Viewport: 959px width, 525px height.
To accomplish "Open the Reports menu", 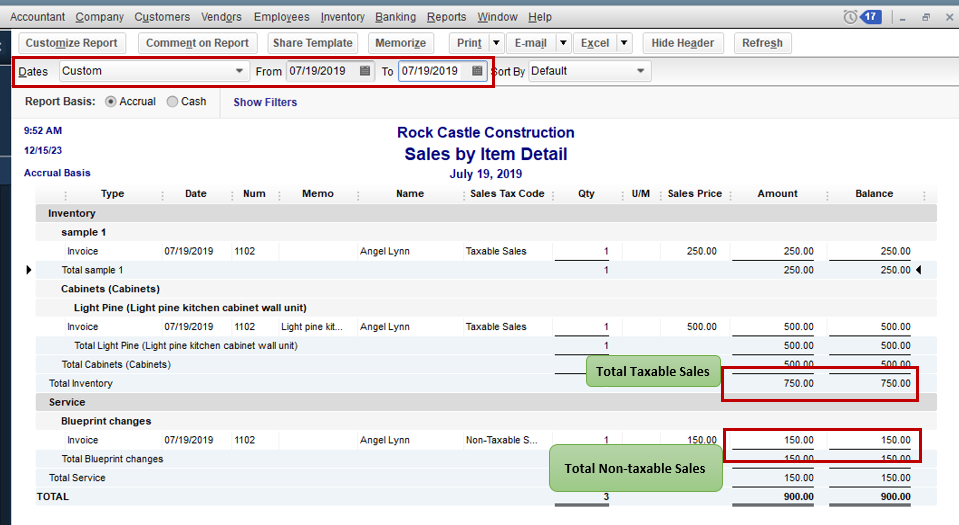I will (446, 17).
